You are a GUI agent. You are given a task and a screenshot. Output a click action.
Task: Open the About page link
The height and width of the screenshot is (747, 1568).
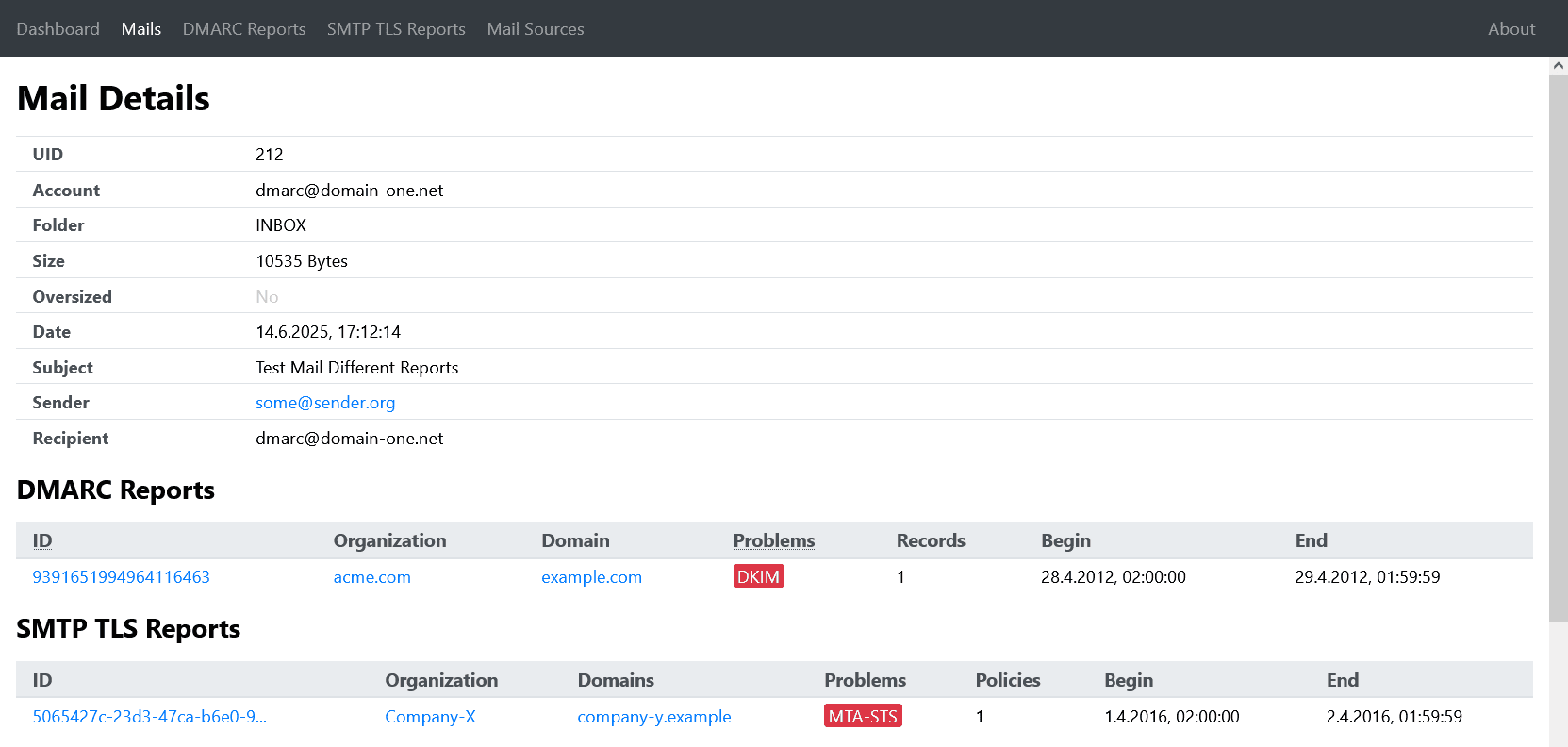[1511, 29]
